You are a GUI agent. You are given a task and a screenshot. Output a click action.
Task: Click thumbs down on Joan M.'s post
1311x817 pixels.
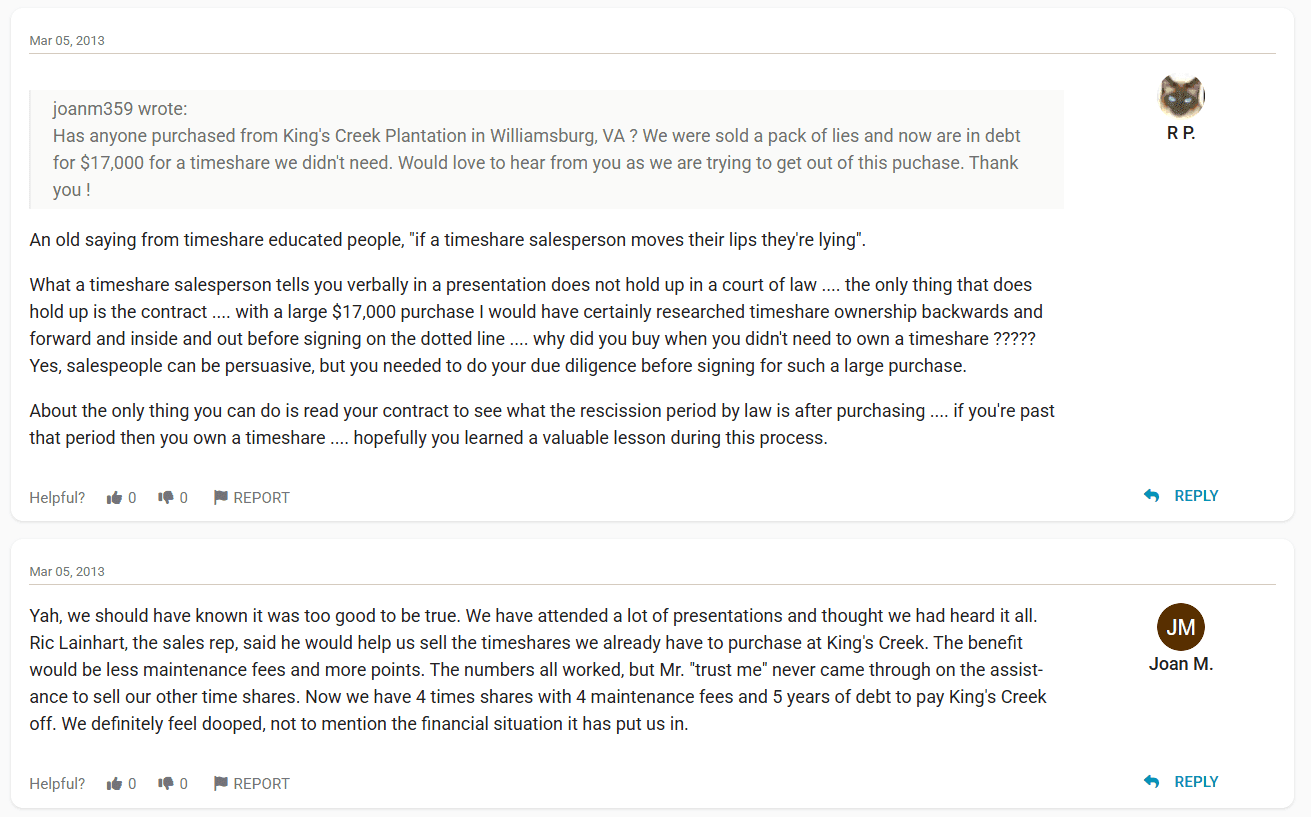click(x=165, y=784)
